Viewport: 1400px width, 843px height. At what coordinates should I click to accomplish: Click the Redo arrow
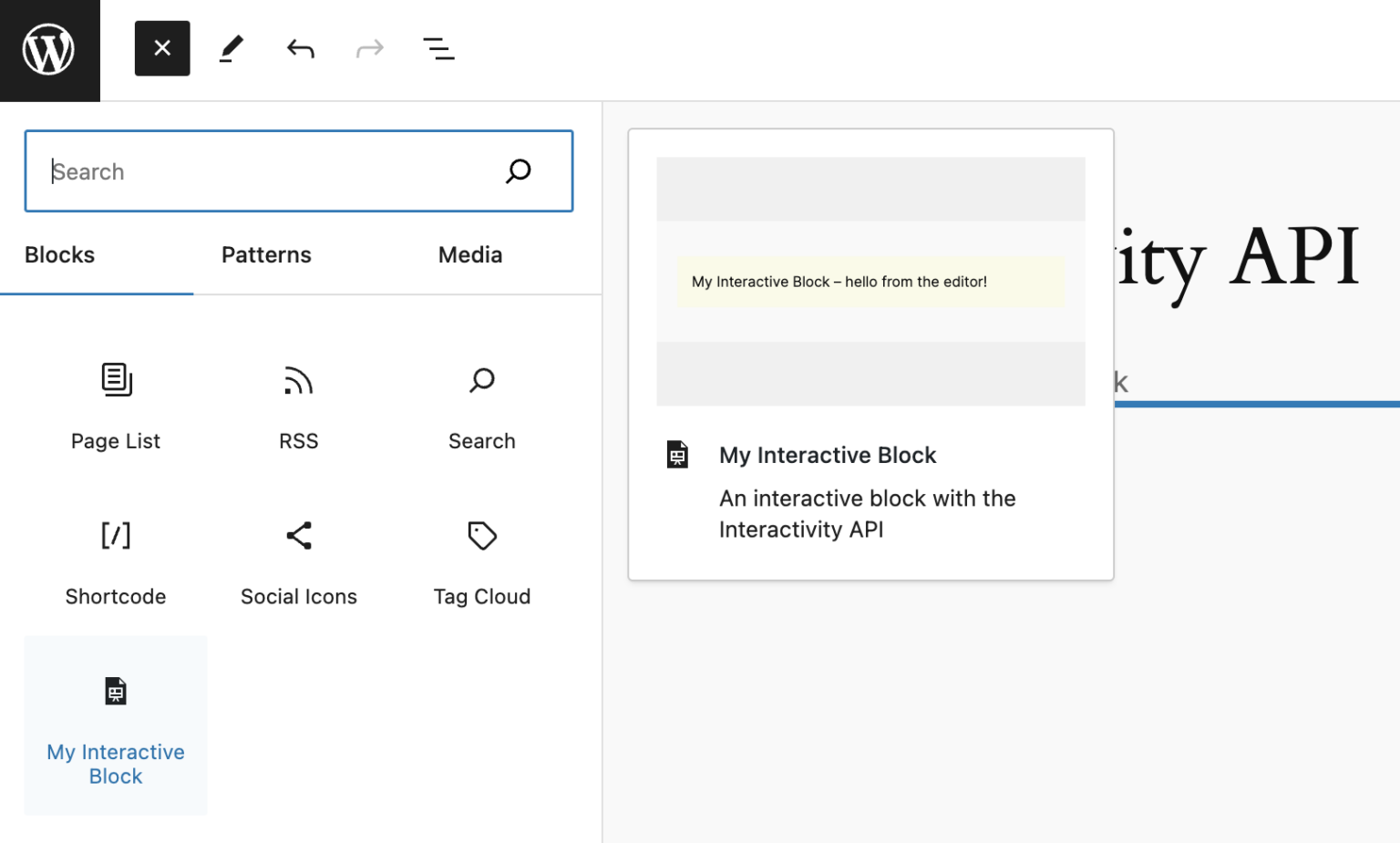coord(369,48)
